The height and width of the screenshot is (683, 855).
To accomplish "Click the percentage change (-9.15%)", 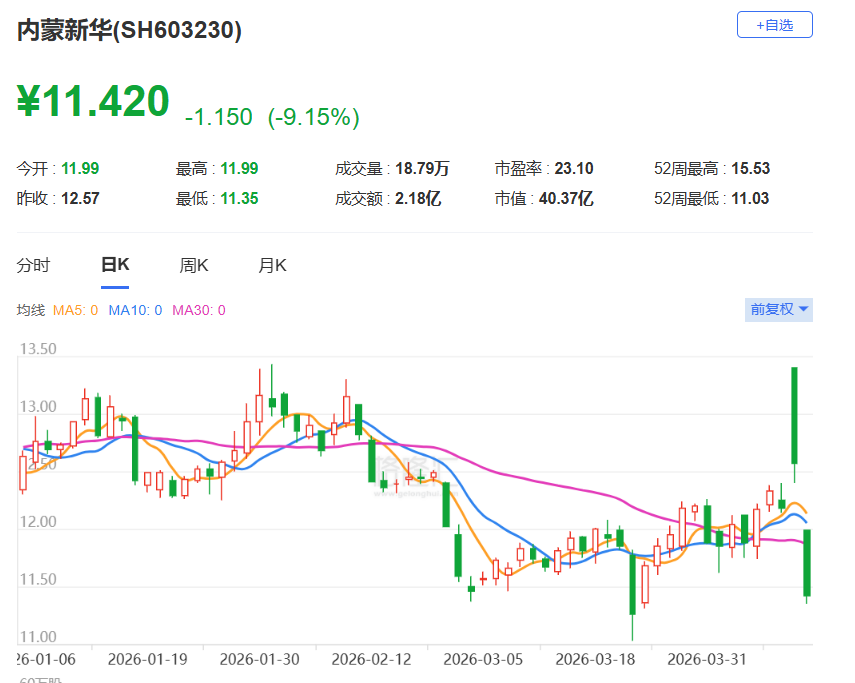I will tap(313, 117).
